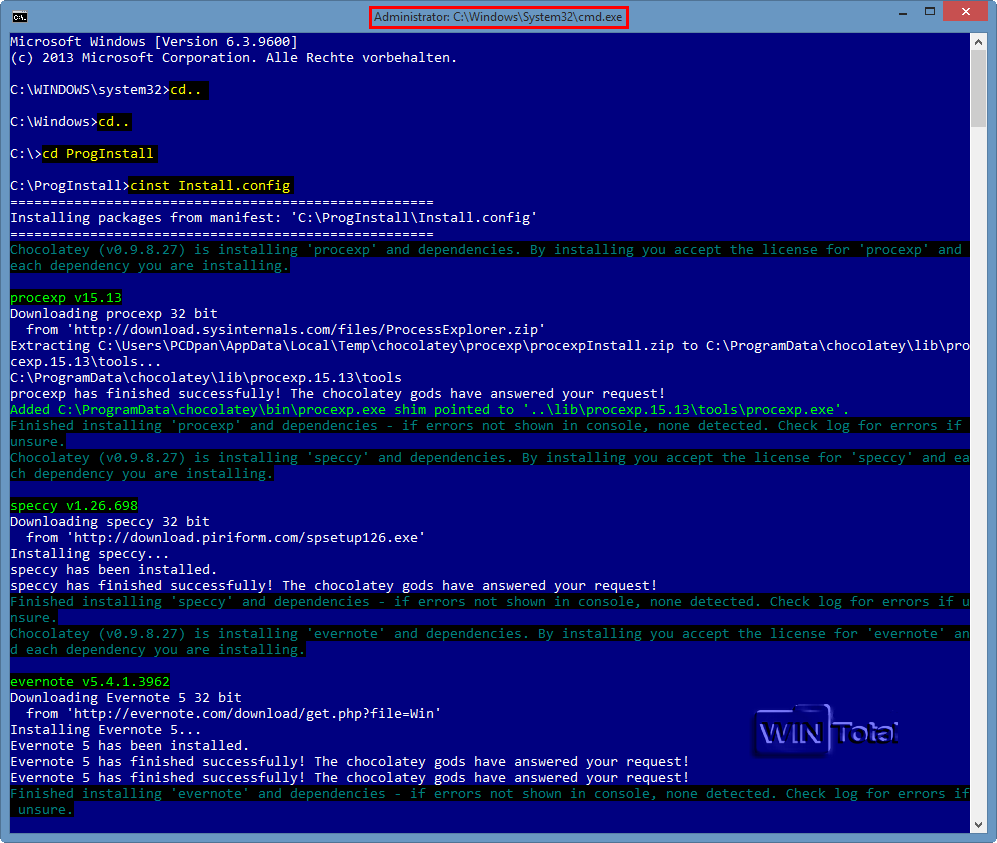Click 'Installing packages from manifest' line
The image size is (997, 843).
[273, 217]
